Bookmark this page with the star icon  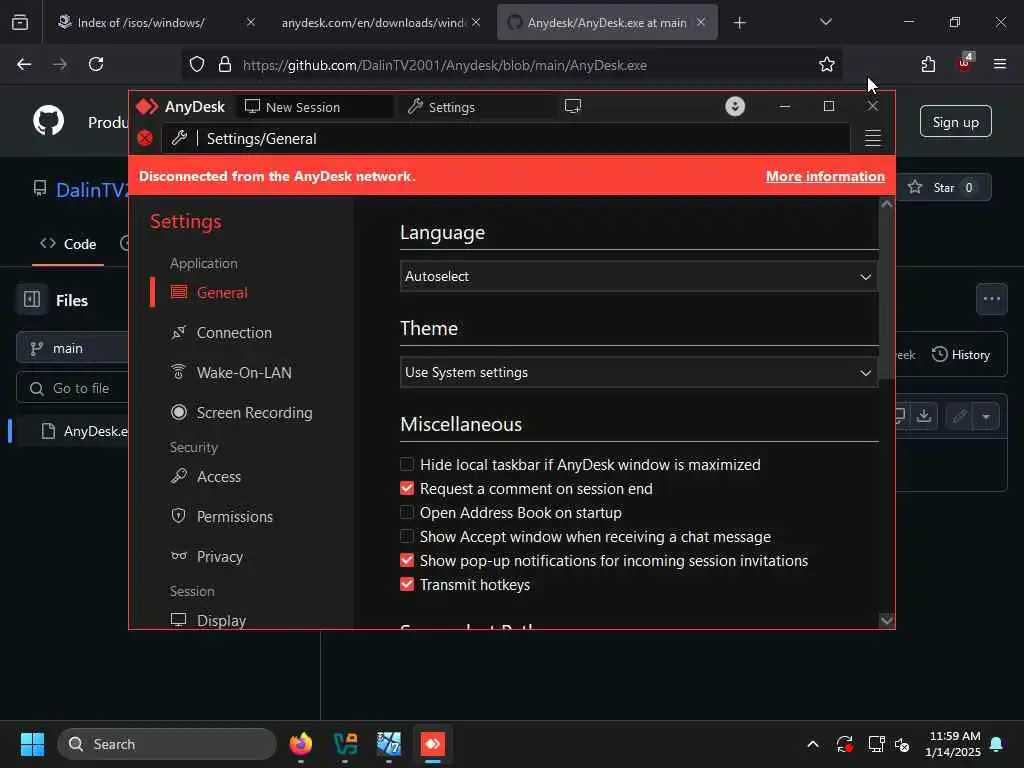click(826, 65)
